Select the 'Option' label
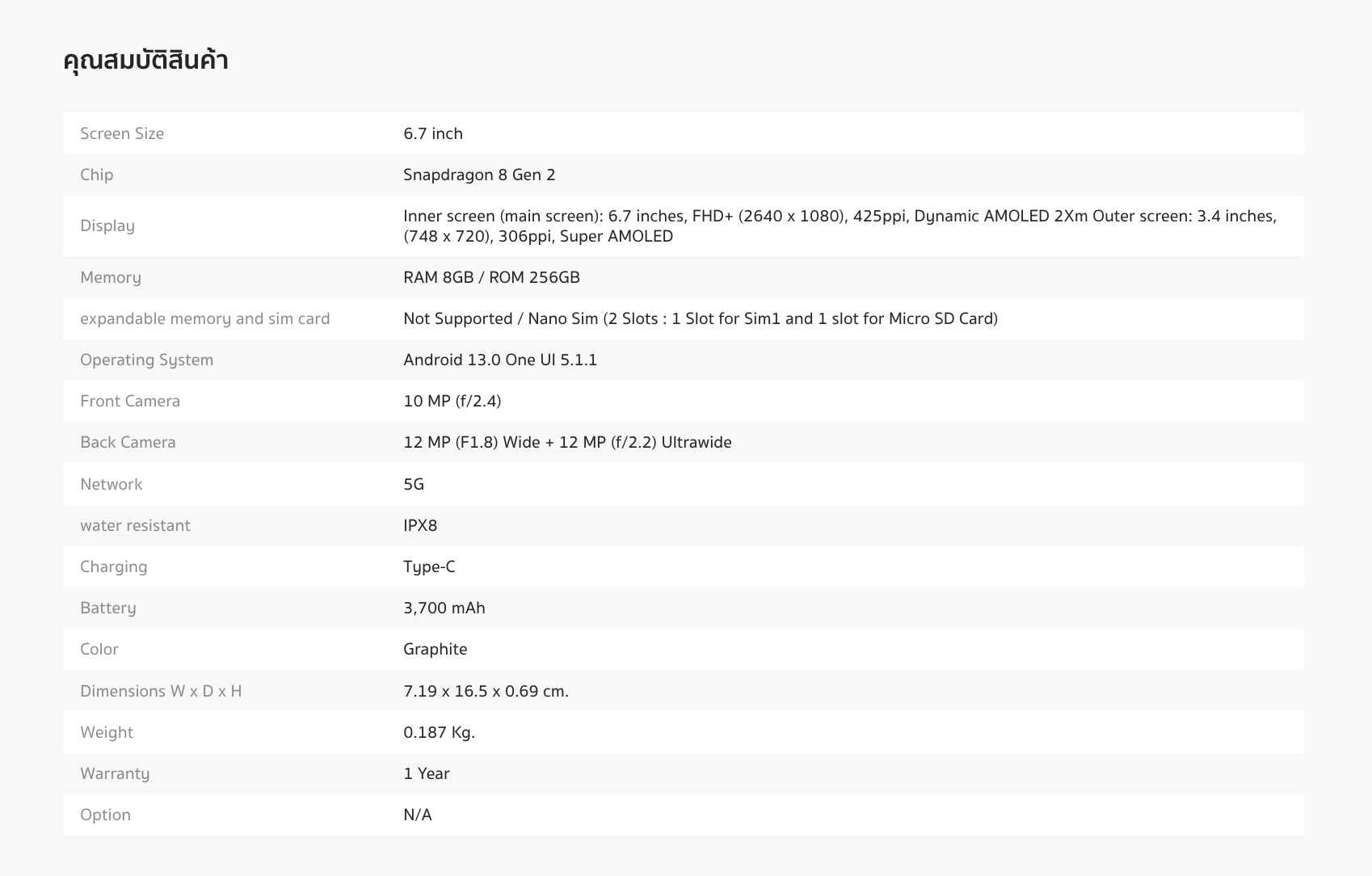1372x876 pixels. (x=105, y=815)
